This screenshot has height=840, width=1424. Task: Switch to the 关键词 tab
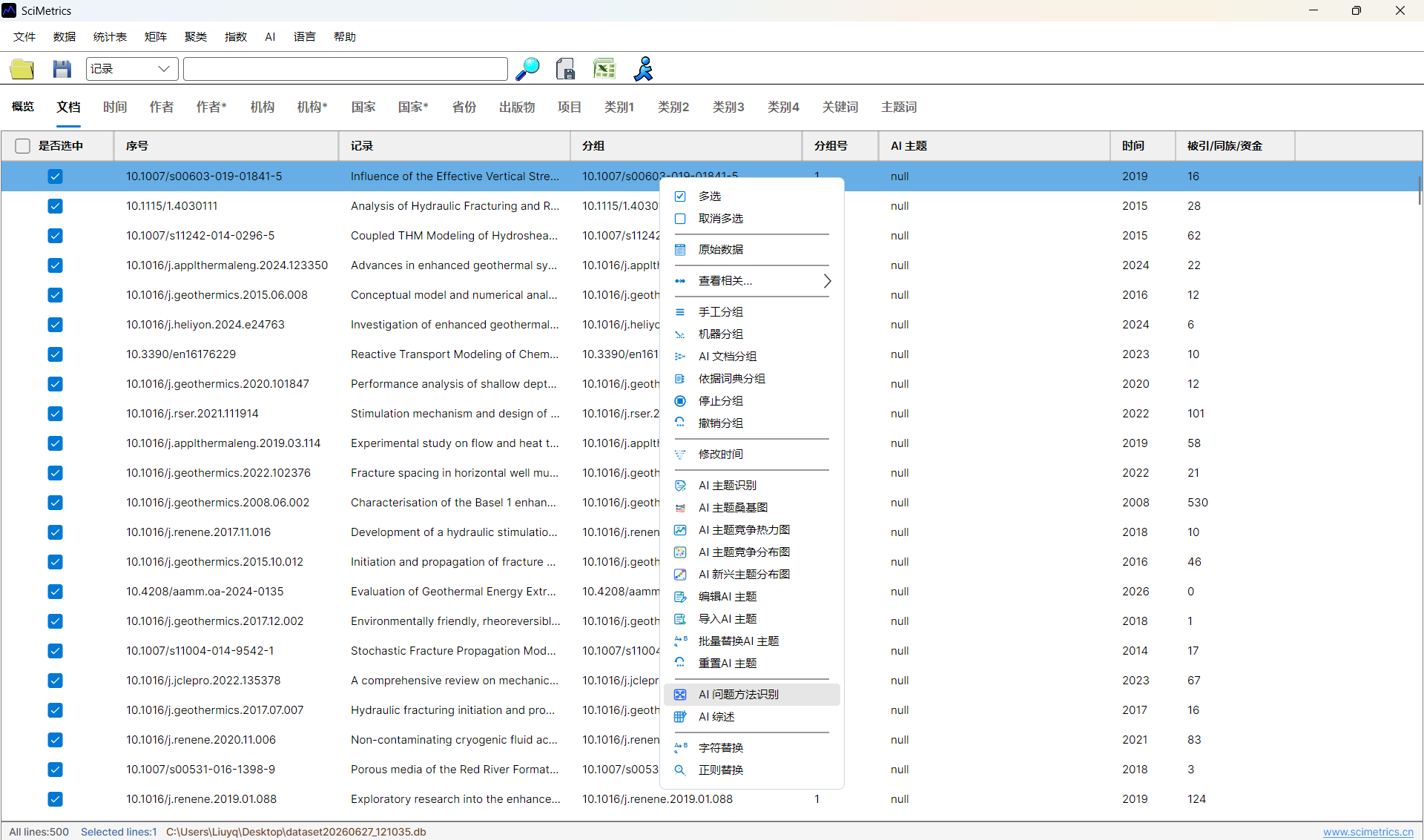pyautogui.click(x=840, y=108)
